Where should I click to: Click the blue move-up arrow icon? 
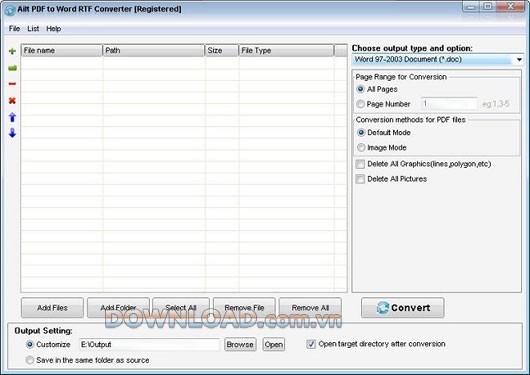point(12,117)
